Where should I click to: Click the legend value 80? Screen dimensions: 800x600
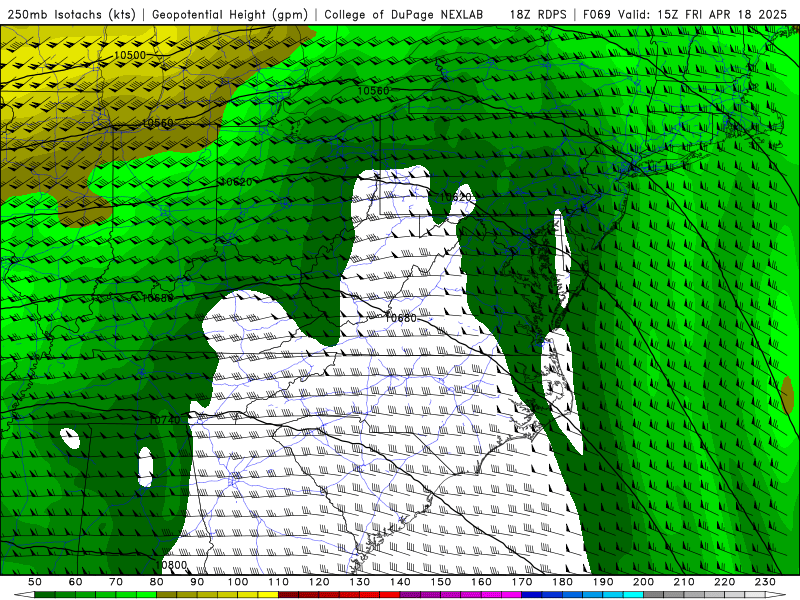click(x=157, y=582)
